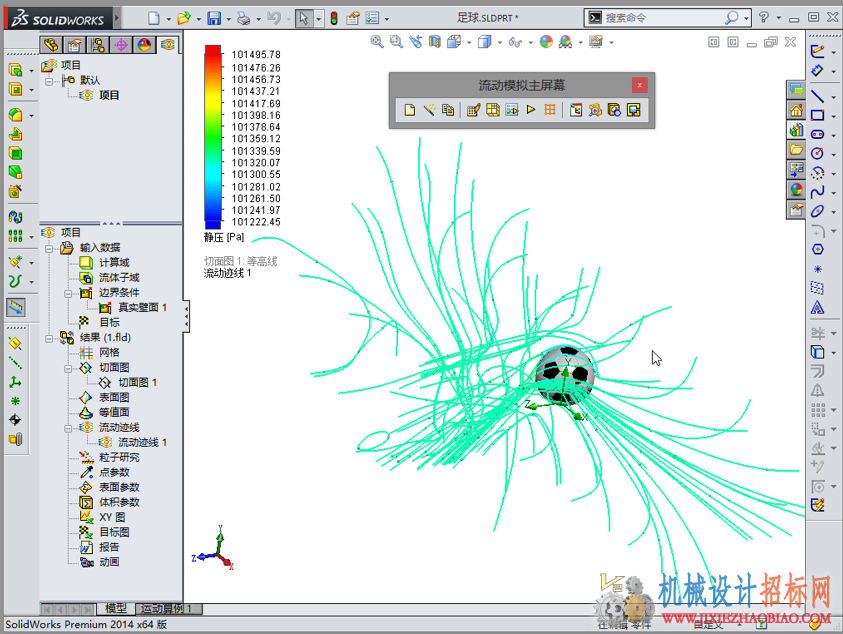Open the File Explorer folder task pane tab
843x634 pixels.
pos(796,150)
